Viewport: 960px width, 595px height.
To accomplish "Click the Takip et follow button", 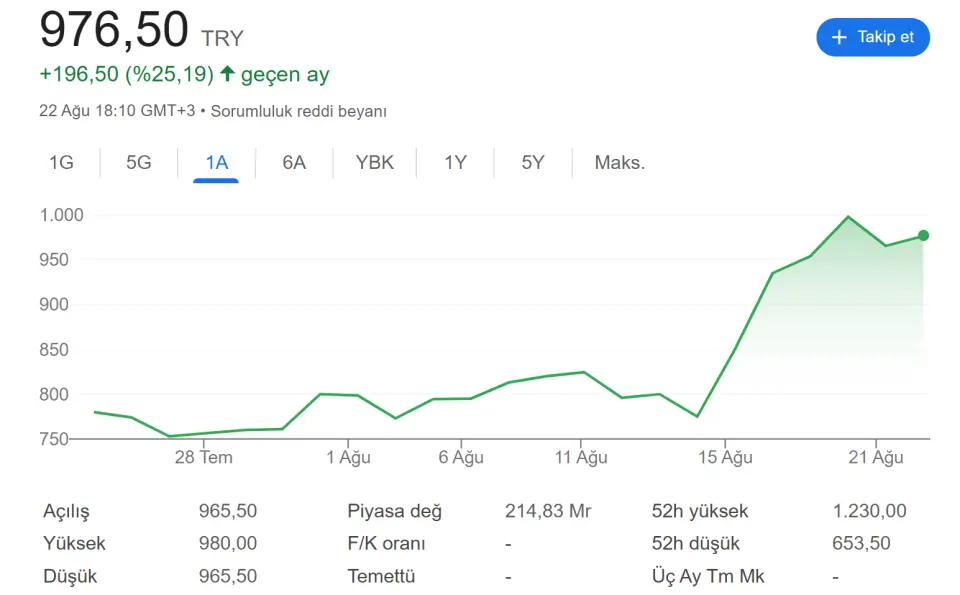I will 872,37.
